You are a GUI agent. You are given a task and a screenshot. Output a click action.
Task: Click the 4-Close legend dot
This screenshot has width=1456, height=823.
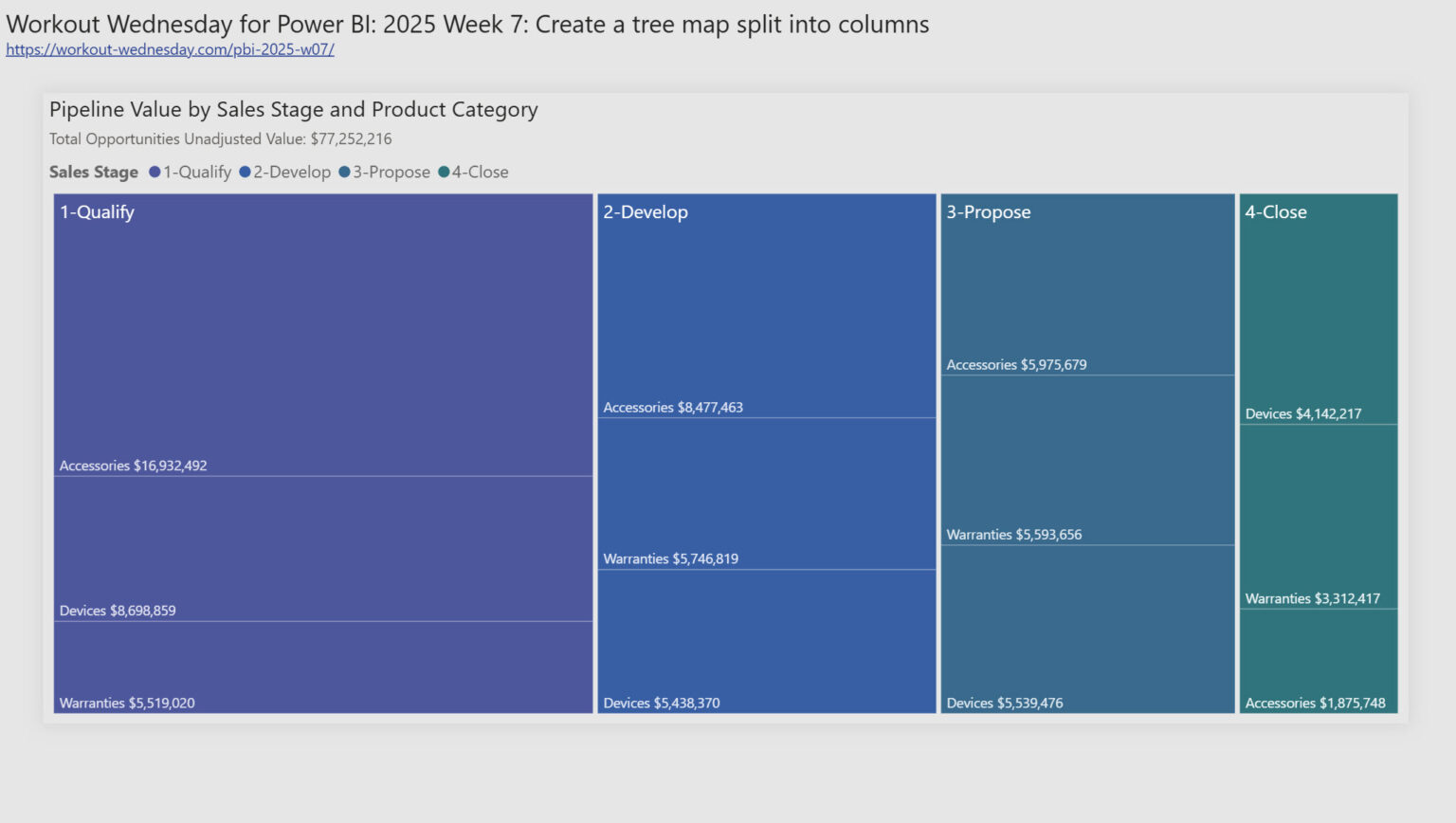[443, 172]
